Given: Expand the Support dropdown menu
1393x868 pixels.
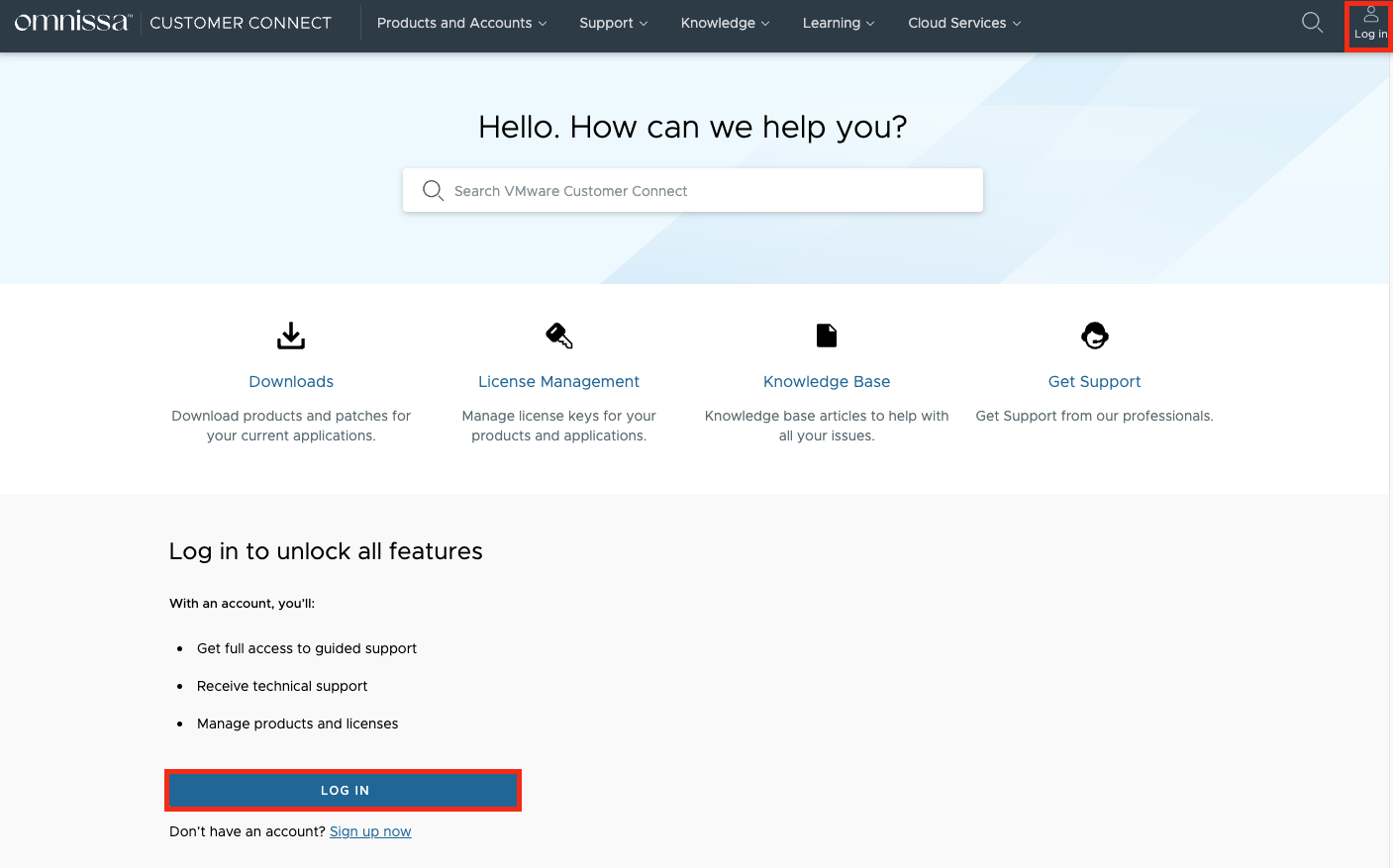Looking at the screenshot, I should click(x=613, y=23).
